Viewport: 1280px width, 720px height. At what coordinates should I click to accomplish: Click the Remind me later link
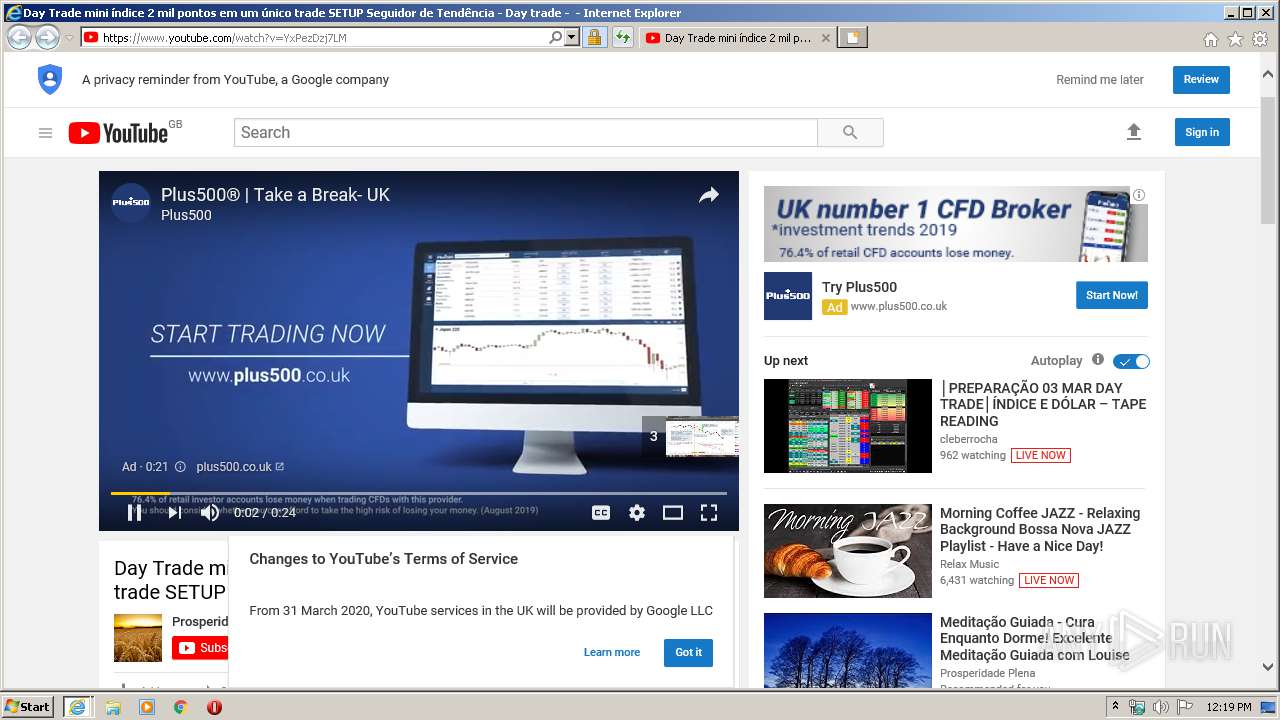click(1100, 80)
